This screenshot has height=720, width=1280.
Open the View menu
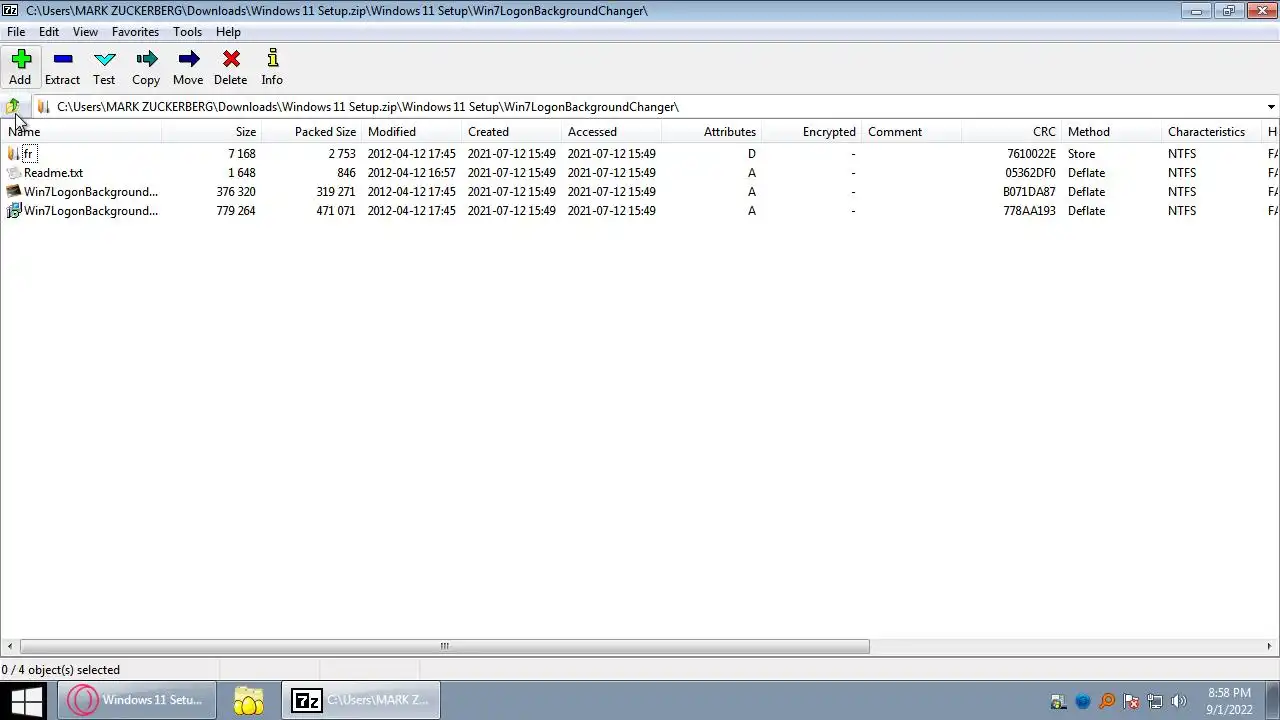[x=85, y=32]
